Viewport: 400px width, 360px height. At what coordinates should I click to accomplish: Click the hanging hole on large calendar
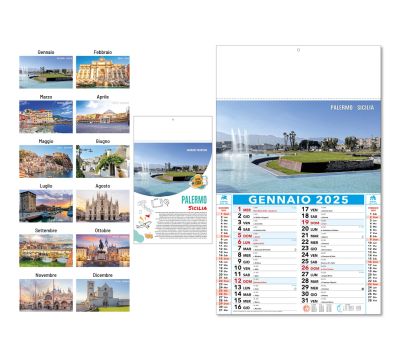298,50
